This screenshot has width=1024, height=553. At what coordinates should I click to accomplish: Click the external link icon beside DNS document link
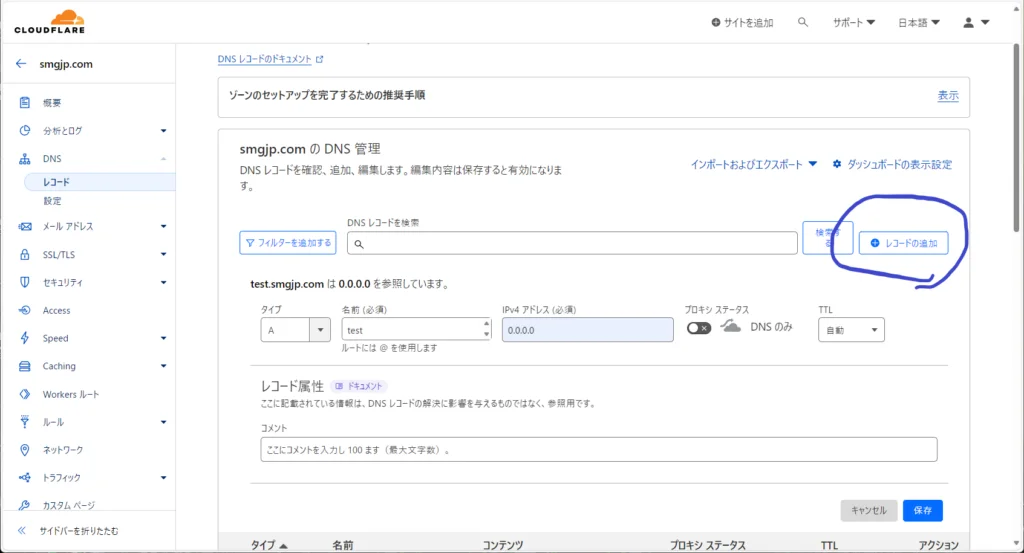[x=319, y=59]
